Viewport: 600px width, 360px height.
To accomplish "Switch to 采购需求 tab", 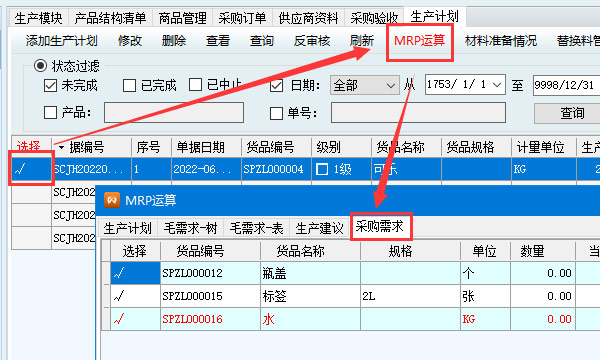I will 381,226.
